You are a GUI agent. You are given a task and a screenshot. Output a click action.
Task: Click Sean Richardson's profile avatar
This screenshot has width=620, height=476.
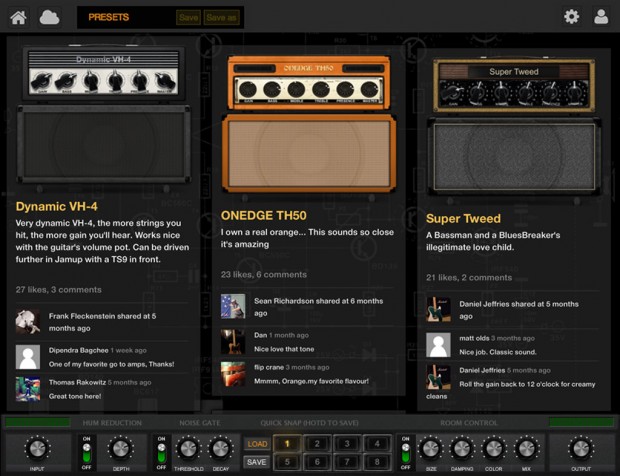[233, 306]
